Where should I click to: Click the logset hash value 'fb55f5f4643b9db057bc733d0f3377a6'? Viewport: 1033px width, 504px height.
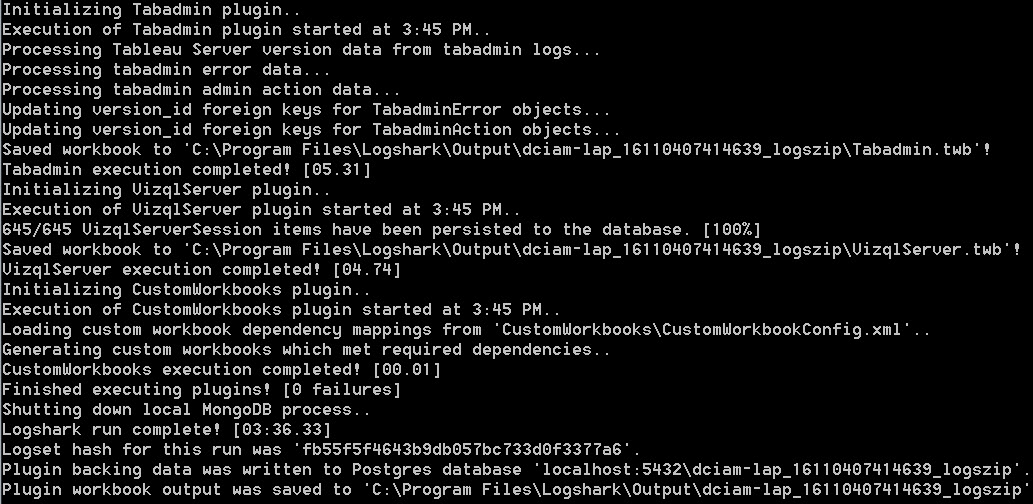pos(471,449)
